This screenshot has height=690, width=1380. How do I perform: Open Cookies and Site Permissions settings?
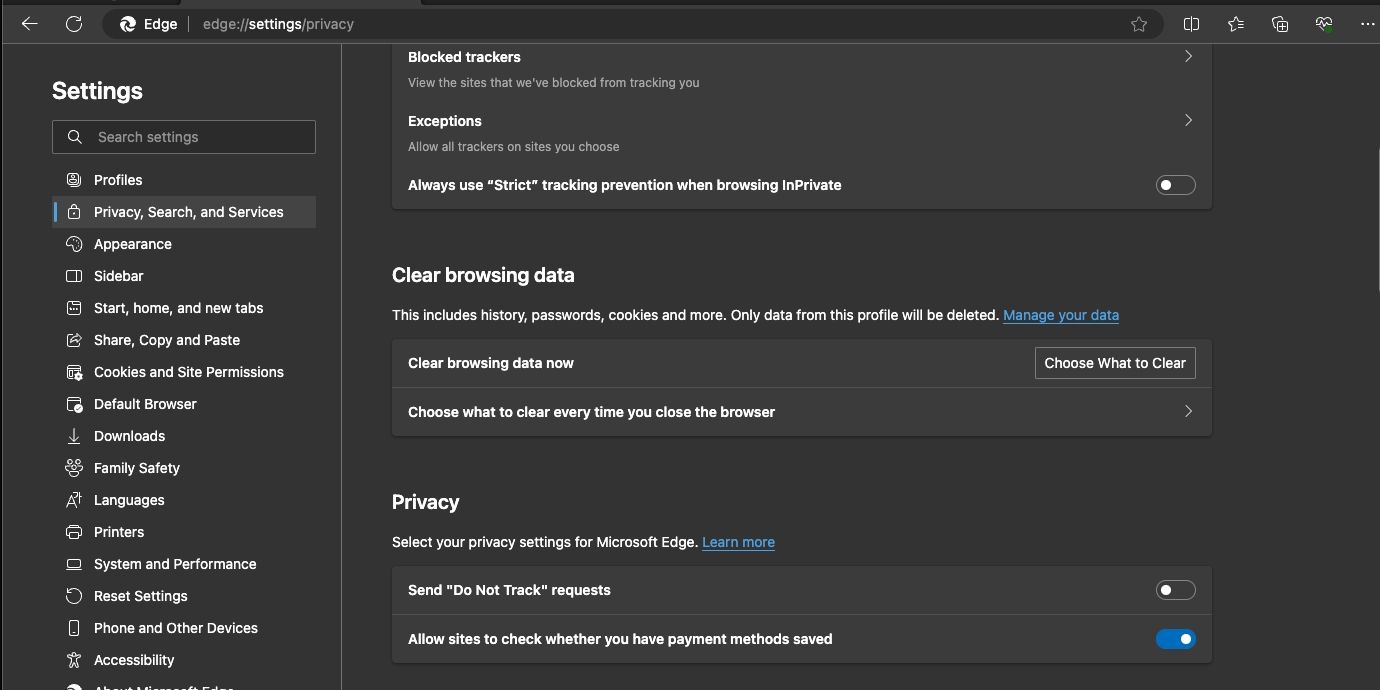188,372
